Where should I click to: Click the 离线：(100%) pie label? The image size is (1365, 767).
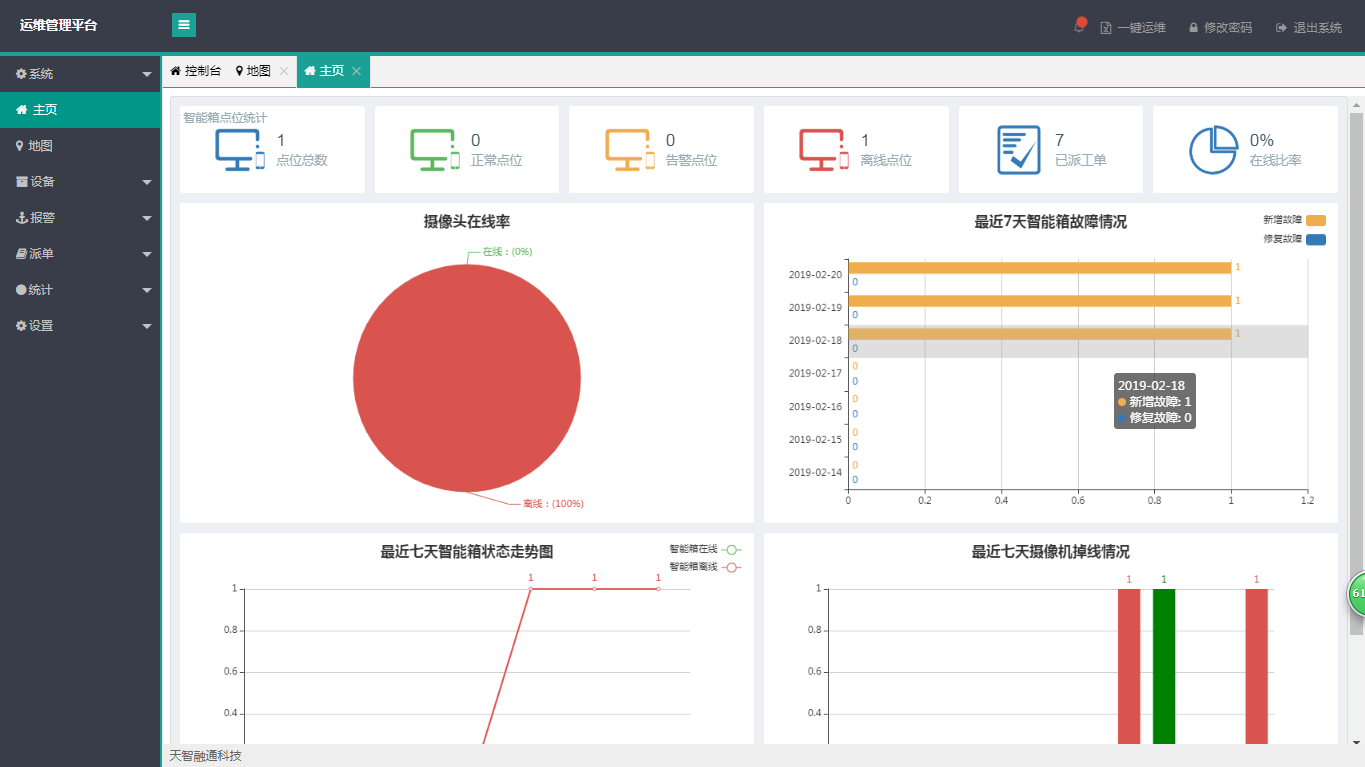tap(553, 504)
